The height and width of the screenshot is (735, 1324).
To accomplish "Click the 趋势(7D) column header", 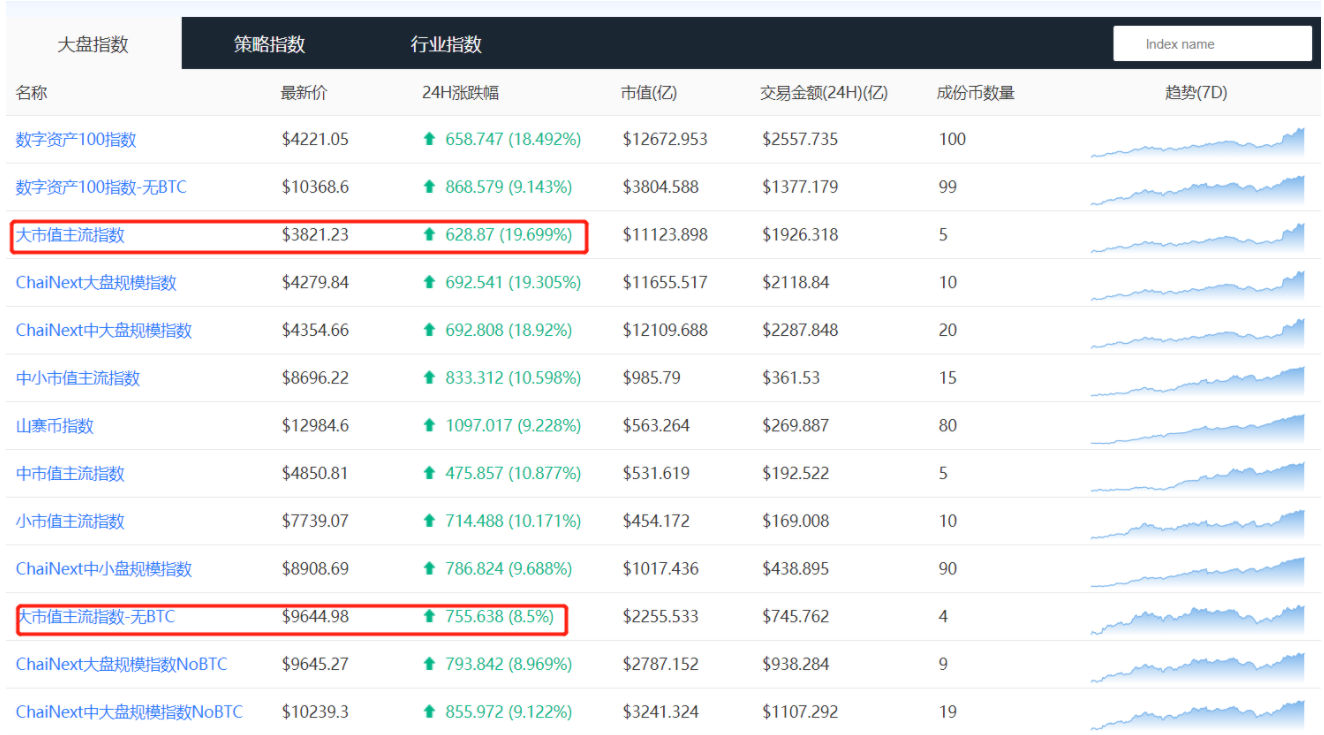I will 1196,93.
